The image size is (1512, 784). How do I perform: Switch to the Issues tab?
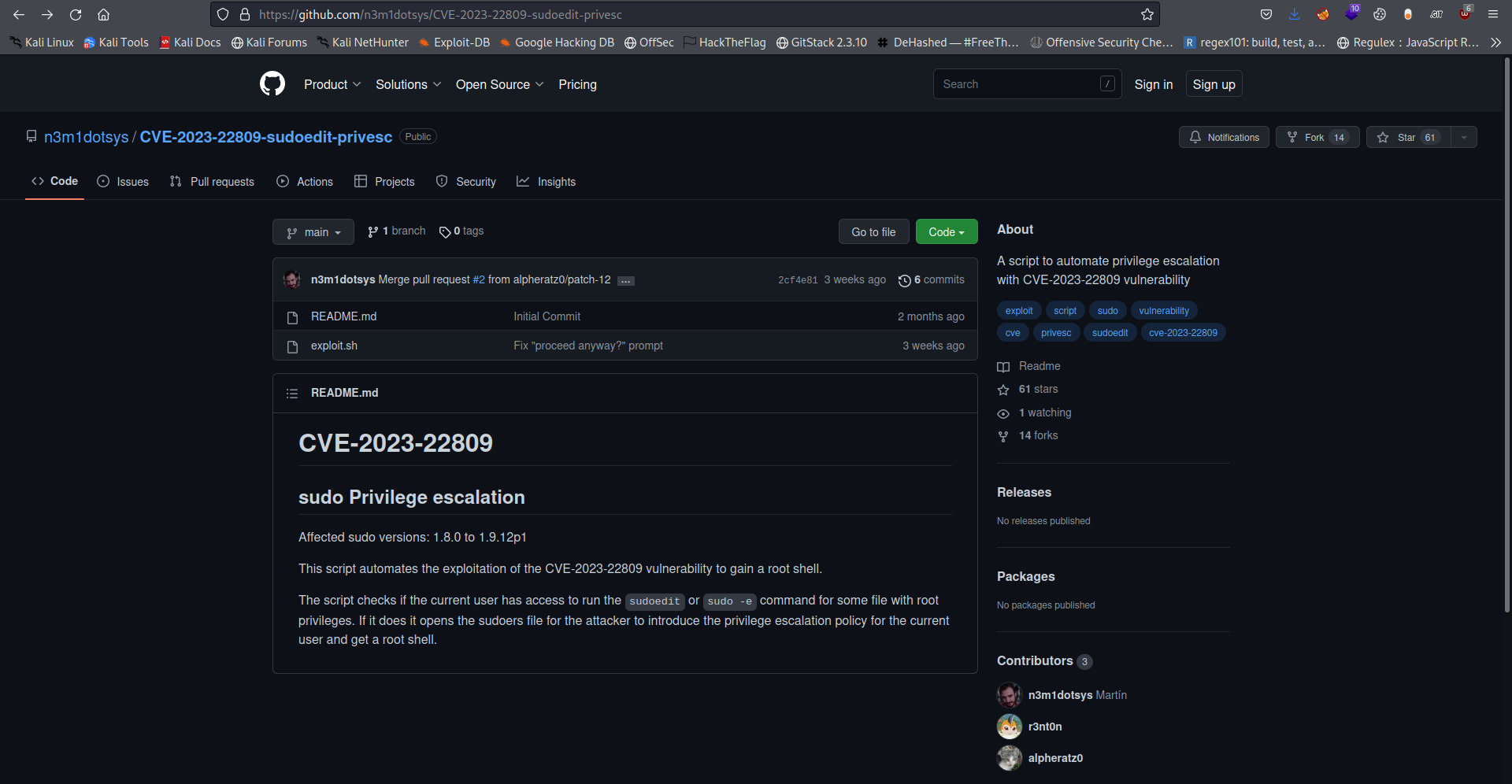click(123, 182)
